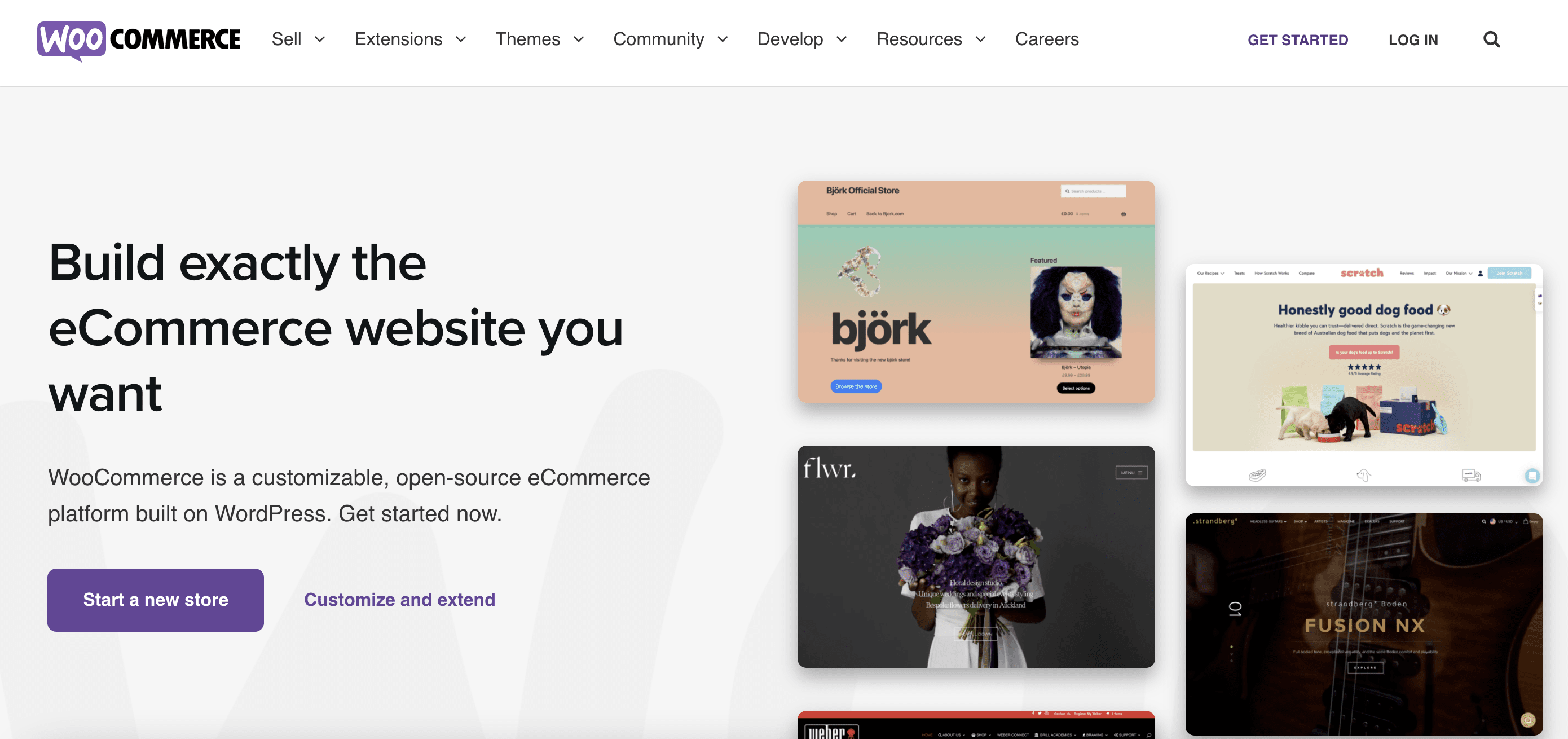Click the chat bubble on Scratch thumbnail
This screenshot has width=1568, height=739.
tap(1531, 476)
